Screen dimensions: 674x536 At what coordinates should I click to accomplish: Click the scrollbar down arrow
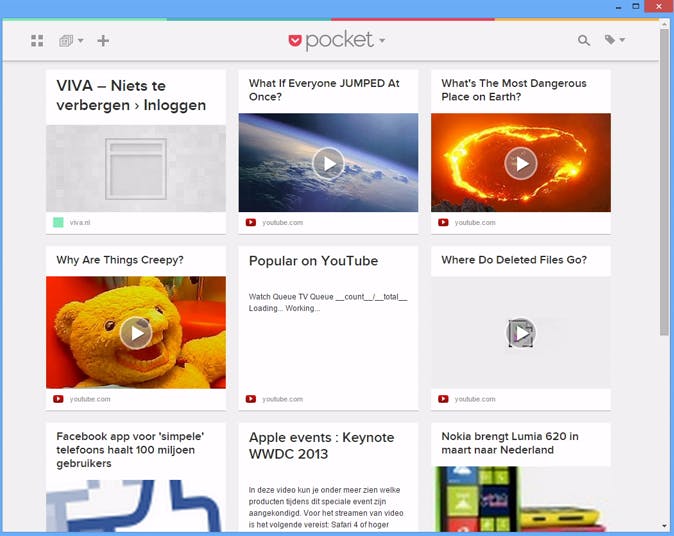pyautogui.click(x=664, y=526)
